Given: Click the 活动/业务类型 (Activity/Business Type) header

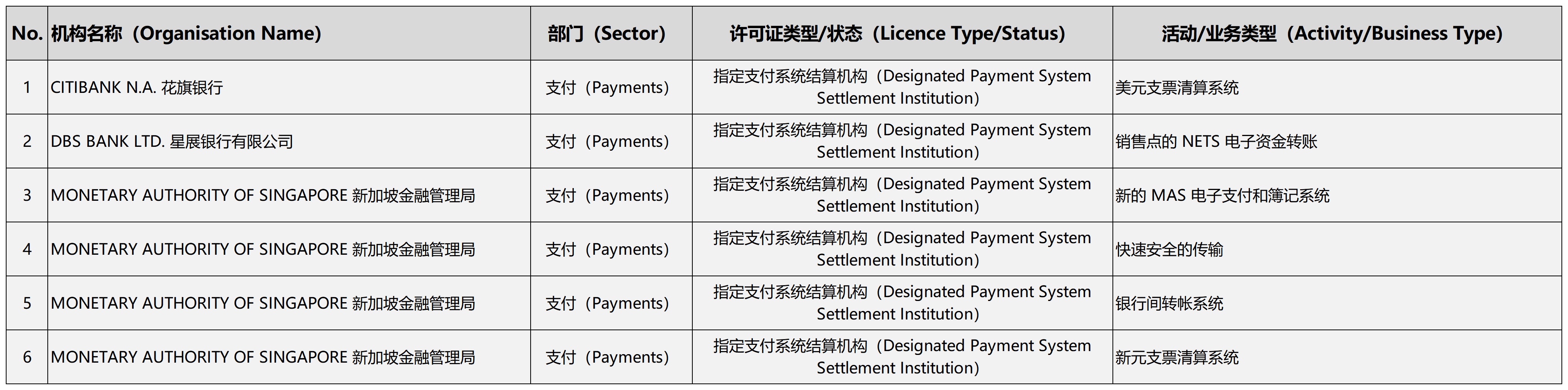Looking at the screenshot, I should 1337,34.
